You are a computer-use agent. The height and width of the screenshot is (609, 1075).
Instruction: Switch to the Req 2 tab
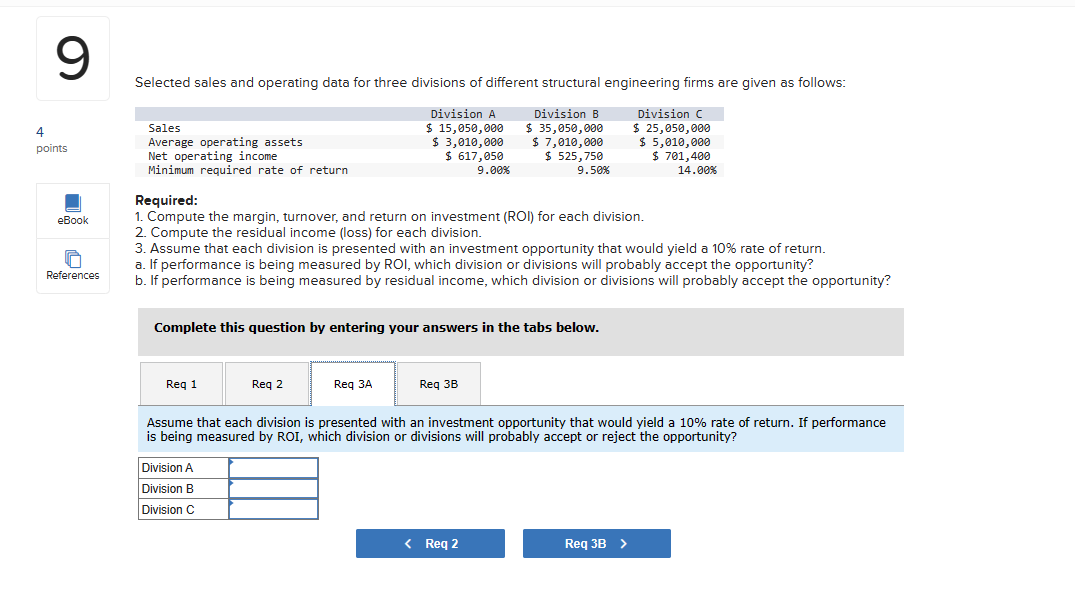click(x=267, y=383)
